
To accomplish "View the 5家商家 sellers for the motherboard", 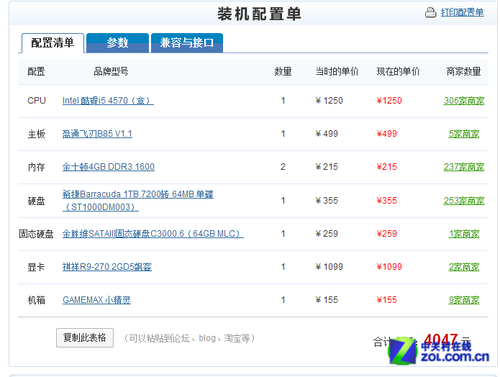I will point(464,134).
